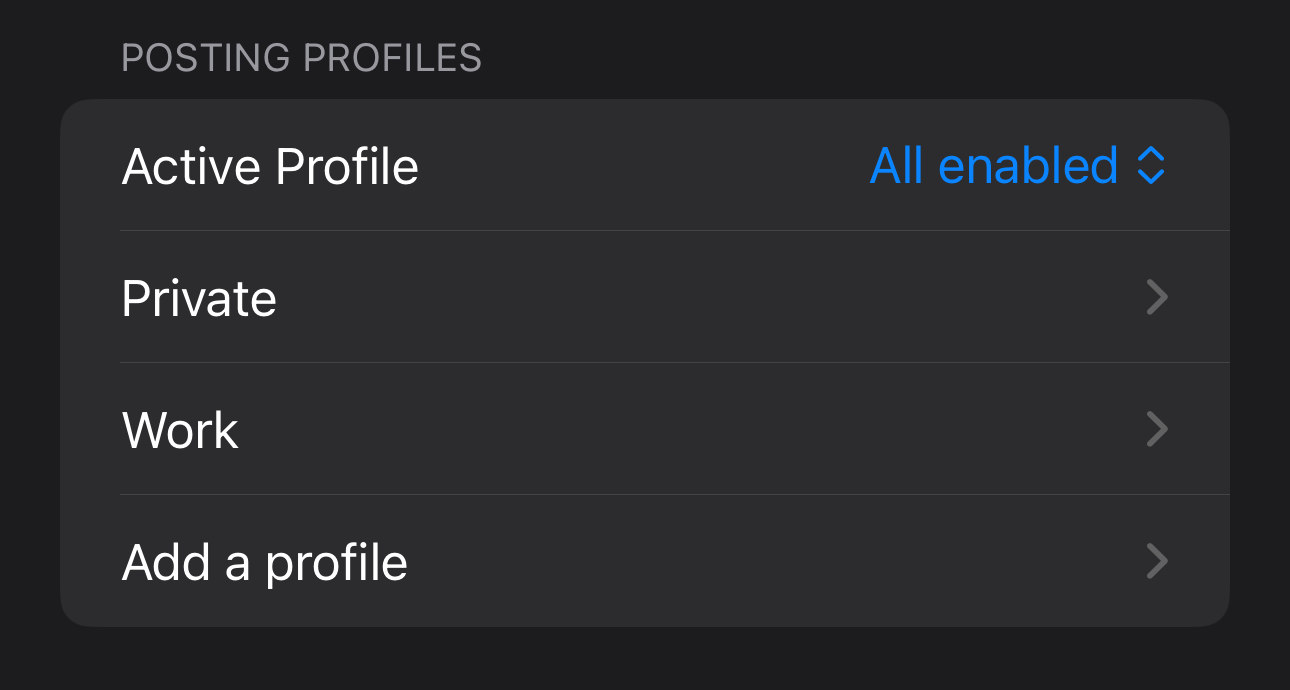Image resolution: width=1290 pixels, height=690 pixels.
Task: Open the Active Profile dropdown showing All enabled
Action: coord(1017,166)
